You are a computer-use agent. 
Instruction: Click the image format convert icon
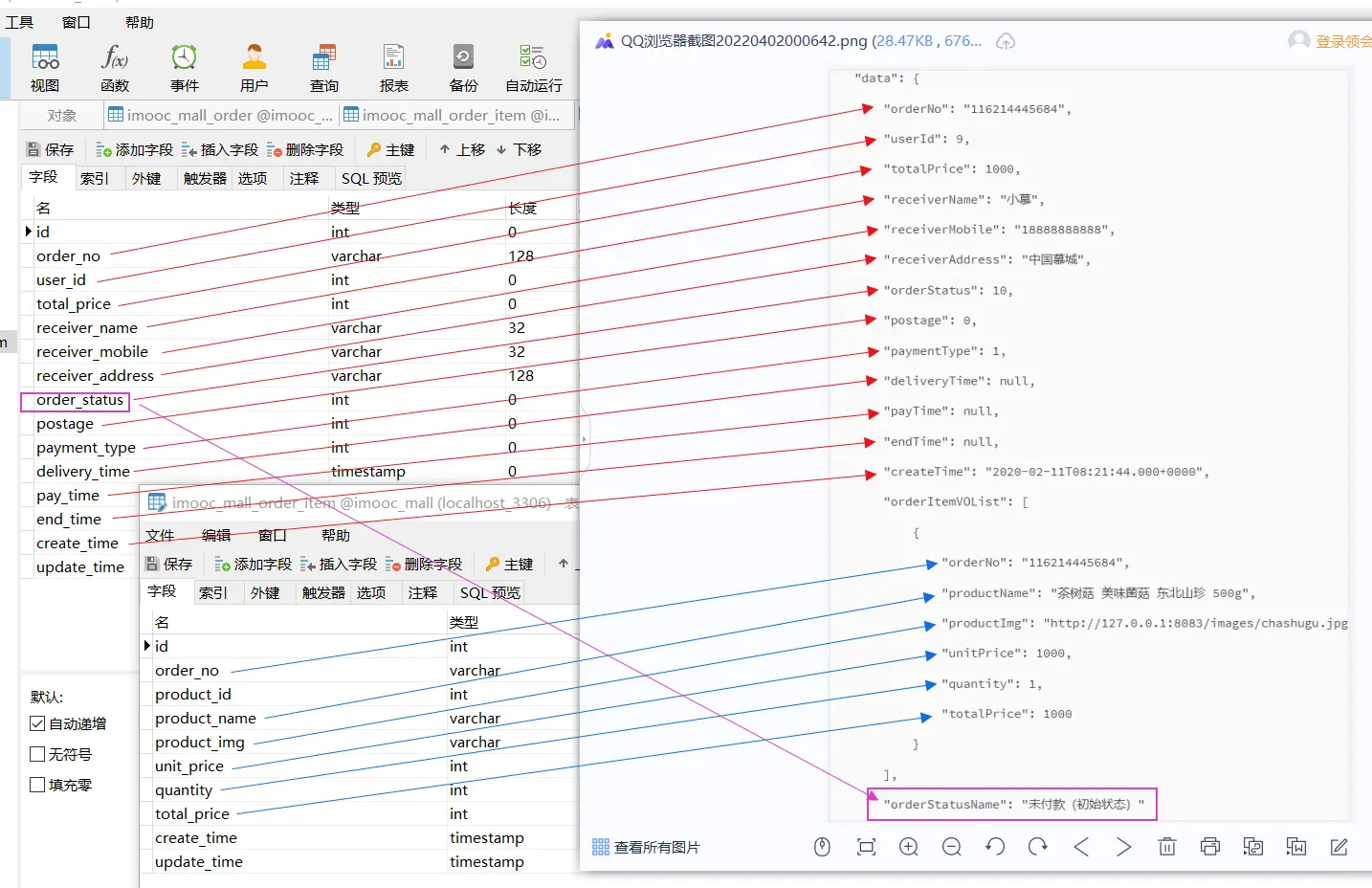pos(1253,847)
